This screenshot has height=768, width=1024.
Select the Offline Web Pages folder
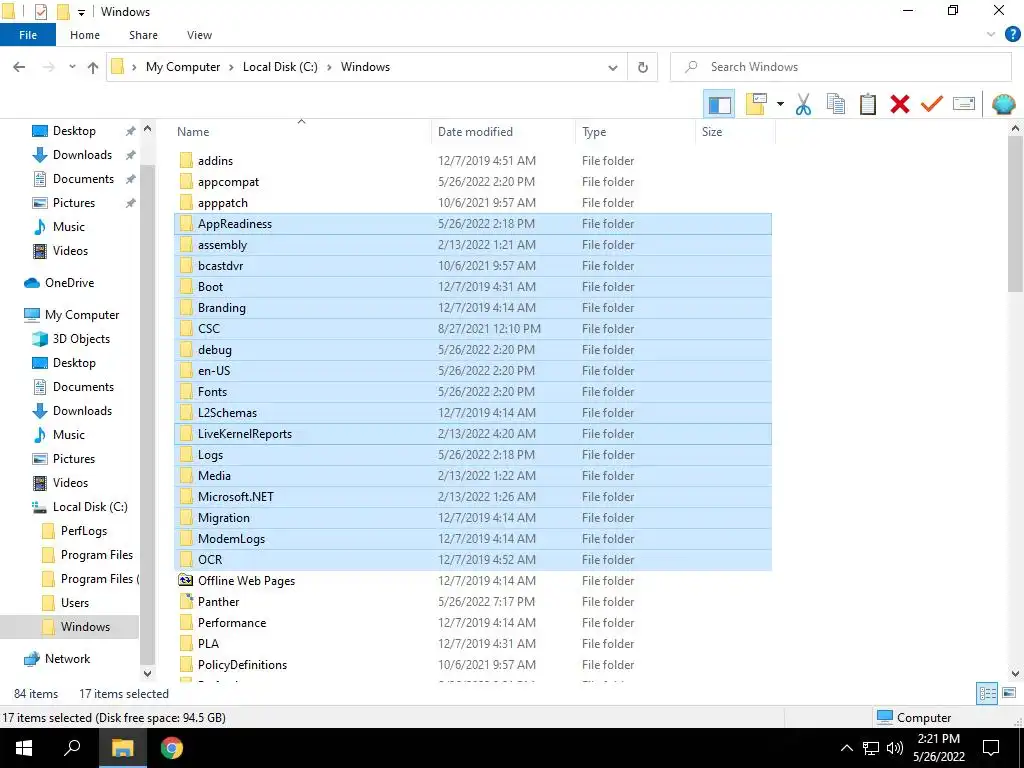click(x=473, y=581)
